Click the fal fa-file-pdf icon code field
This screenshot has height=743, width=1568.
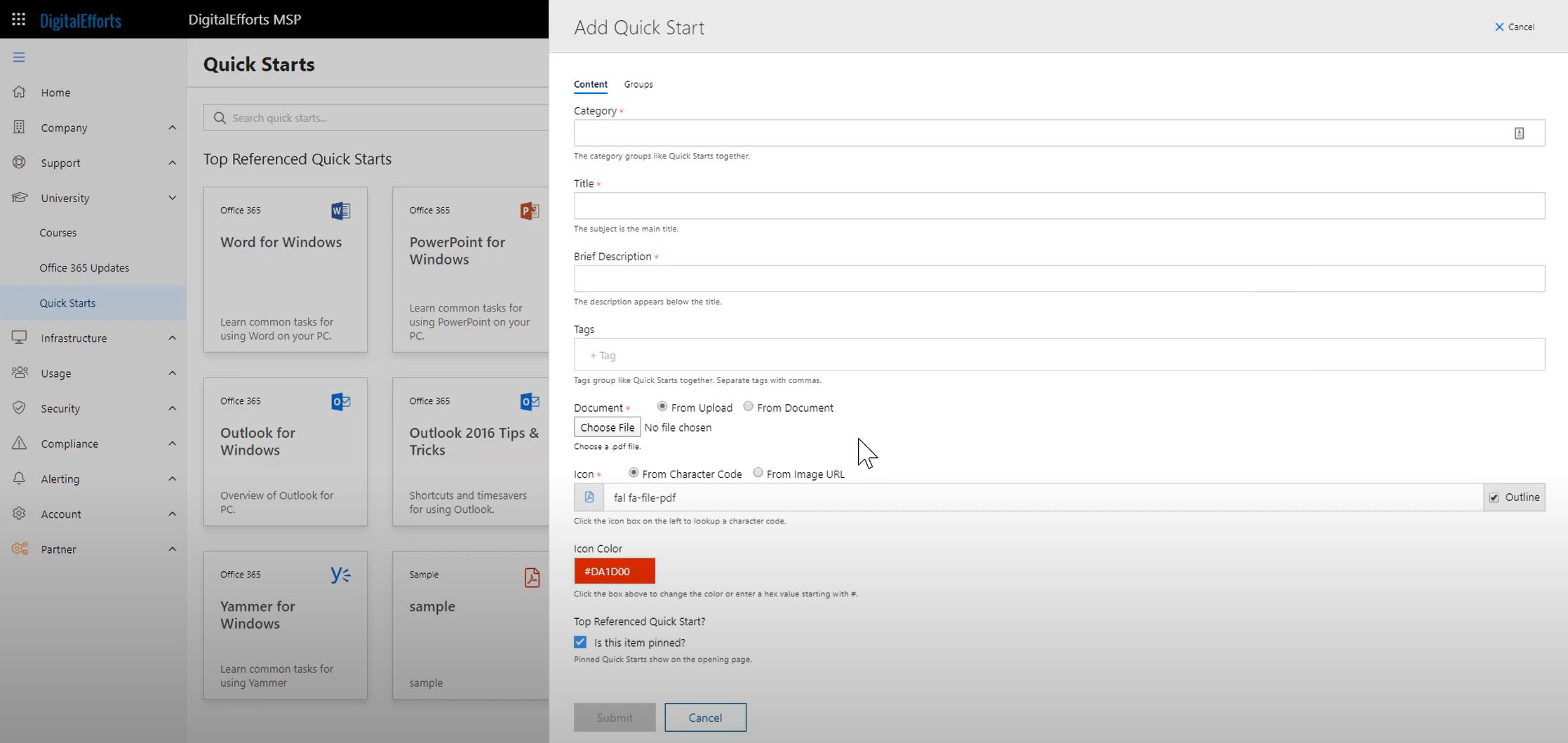(x=1043, y=497)
